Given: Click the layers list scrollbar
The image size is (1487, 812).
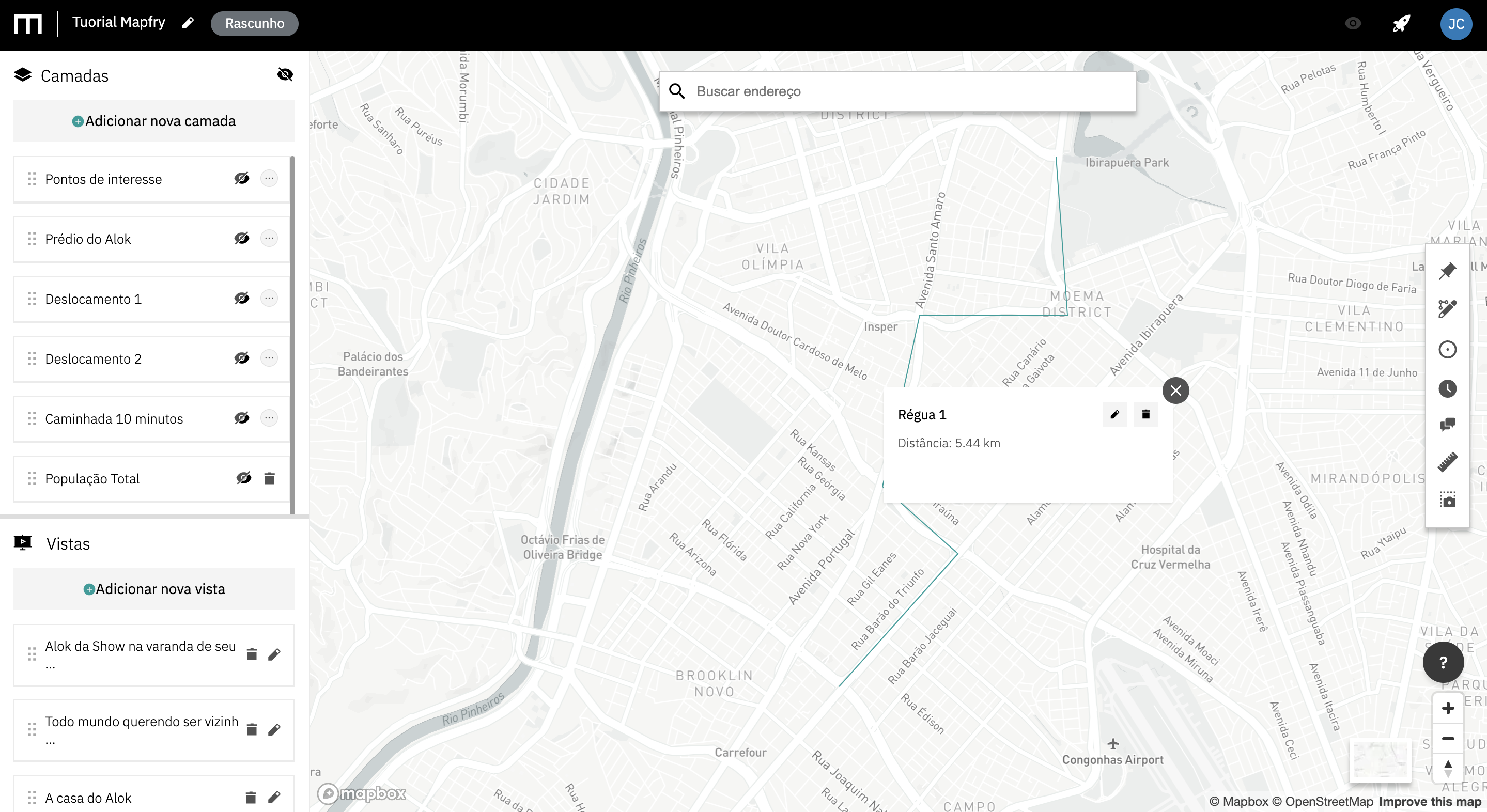Looking at the screenshot, I should tap(292, 335).
